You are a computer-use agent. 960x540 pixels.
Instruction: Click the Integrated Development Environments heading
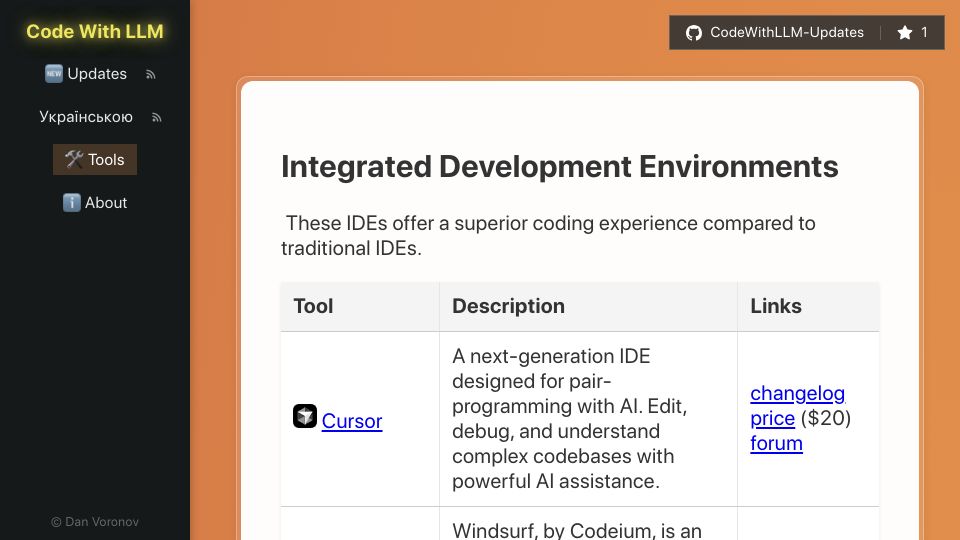[x=560, y=167]
